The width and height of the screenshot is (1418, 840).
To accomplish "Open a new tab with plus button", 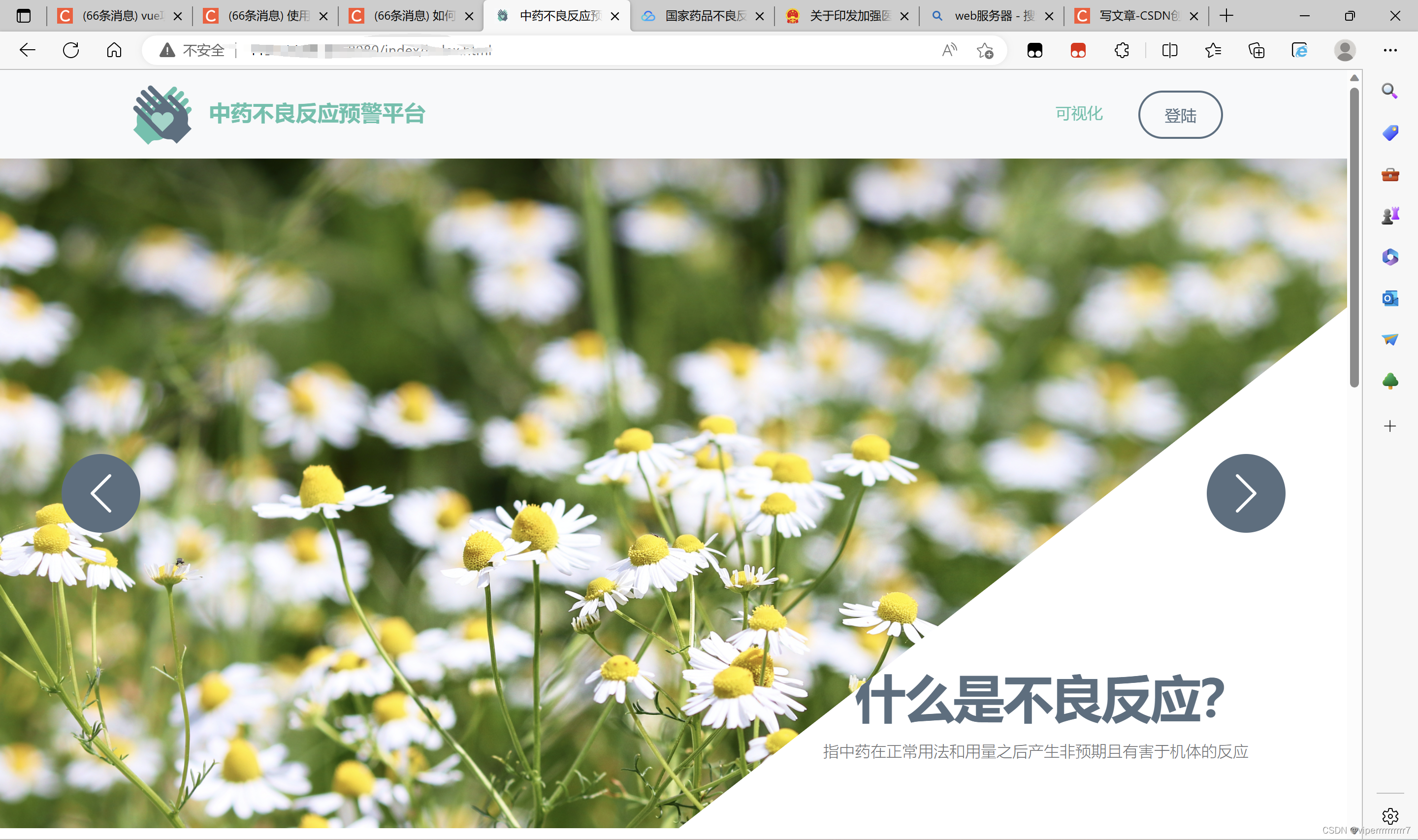I will (1227, 16).
